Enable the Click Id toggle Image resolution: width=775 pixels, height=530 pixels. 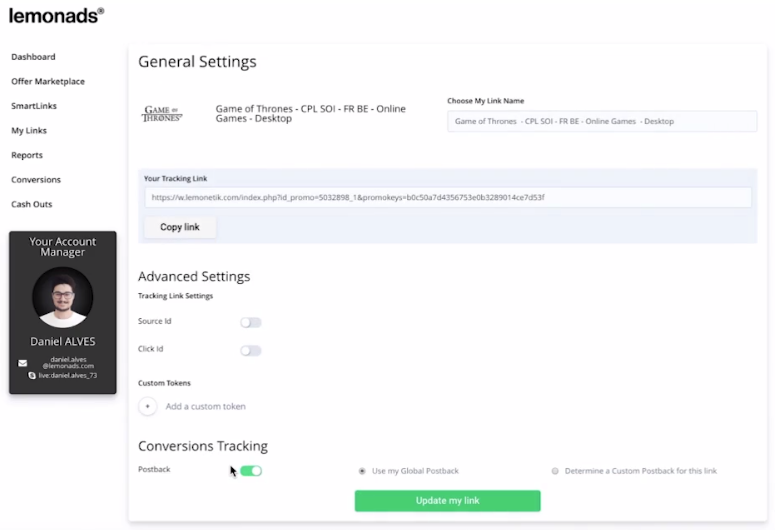click(250, 350)
